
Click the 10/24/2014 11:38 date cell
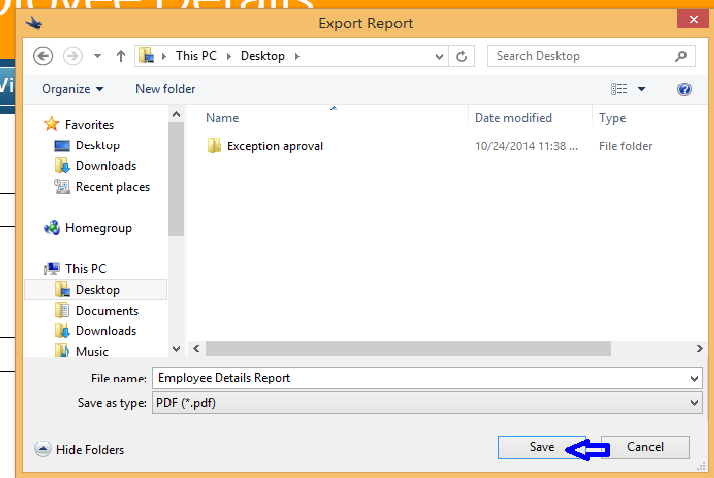tap(526, 146)
